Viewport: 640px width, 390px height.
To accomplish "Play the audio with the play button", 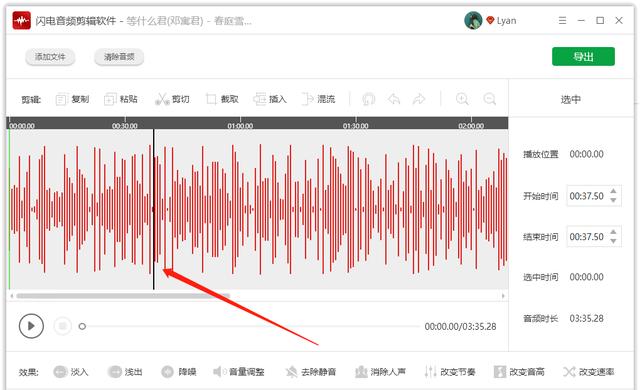I will click(31, 326).
